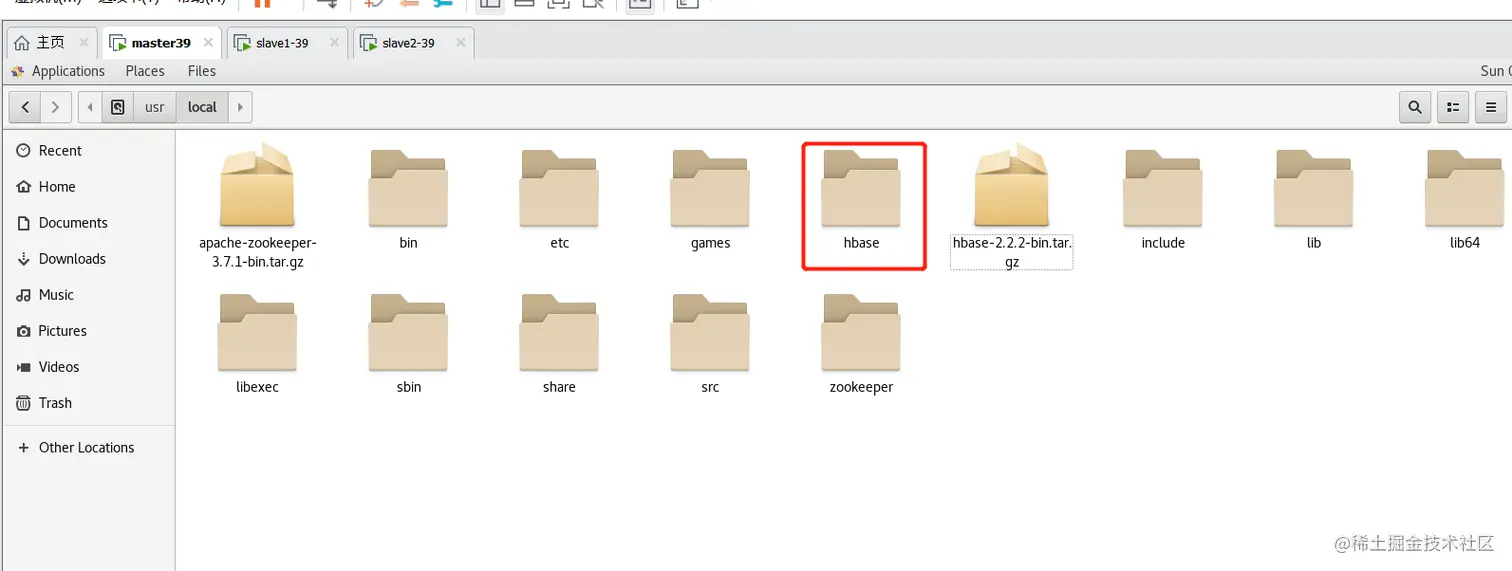Navigate to usr in the path bar

(155, 107)
